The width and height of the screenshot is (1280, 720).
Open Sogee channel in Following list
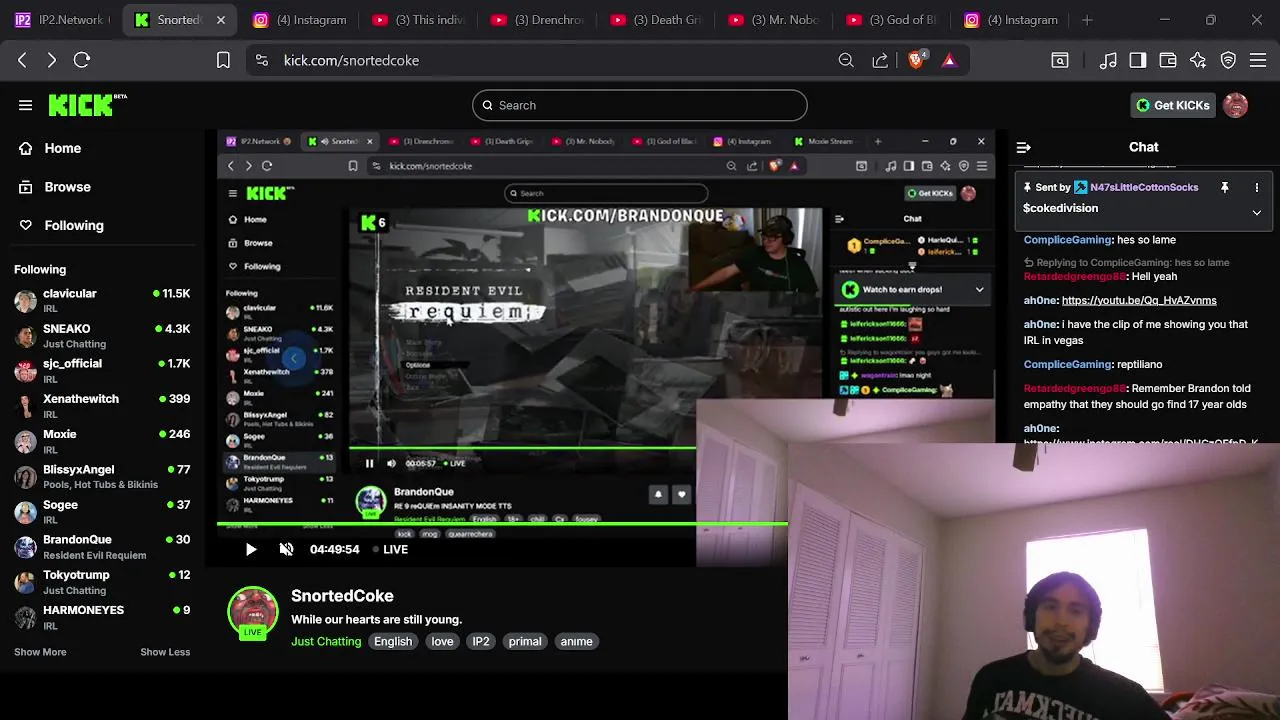(102, 512)
